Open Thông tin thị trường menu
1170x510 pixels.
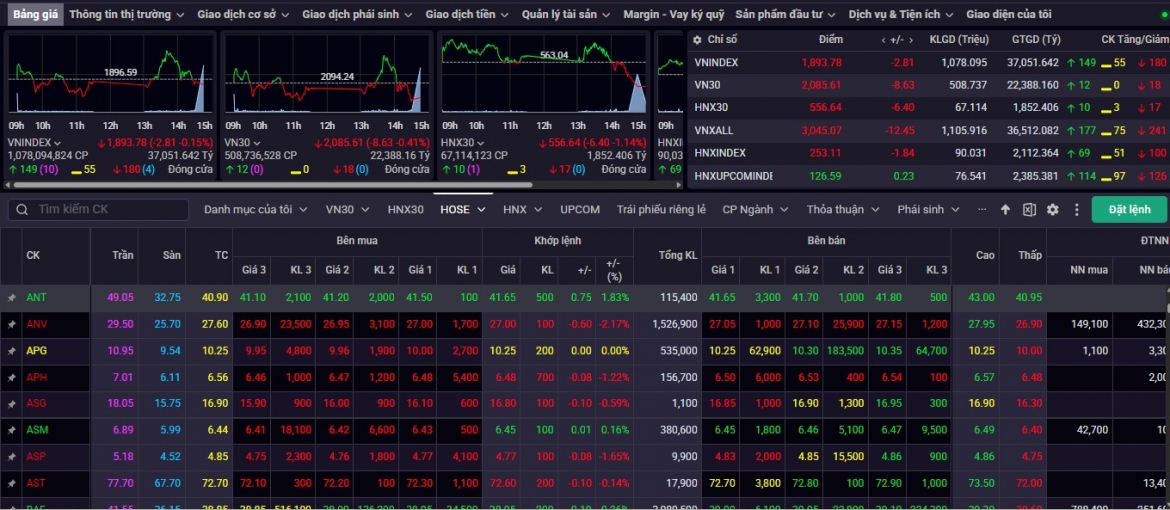click(127, 14)
